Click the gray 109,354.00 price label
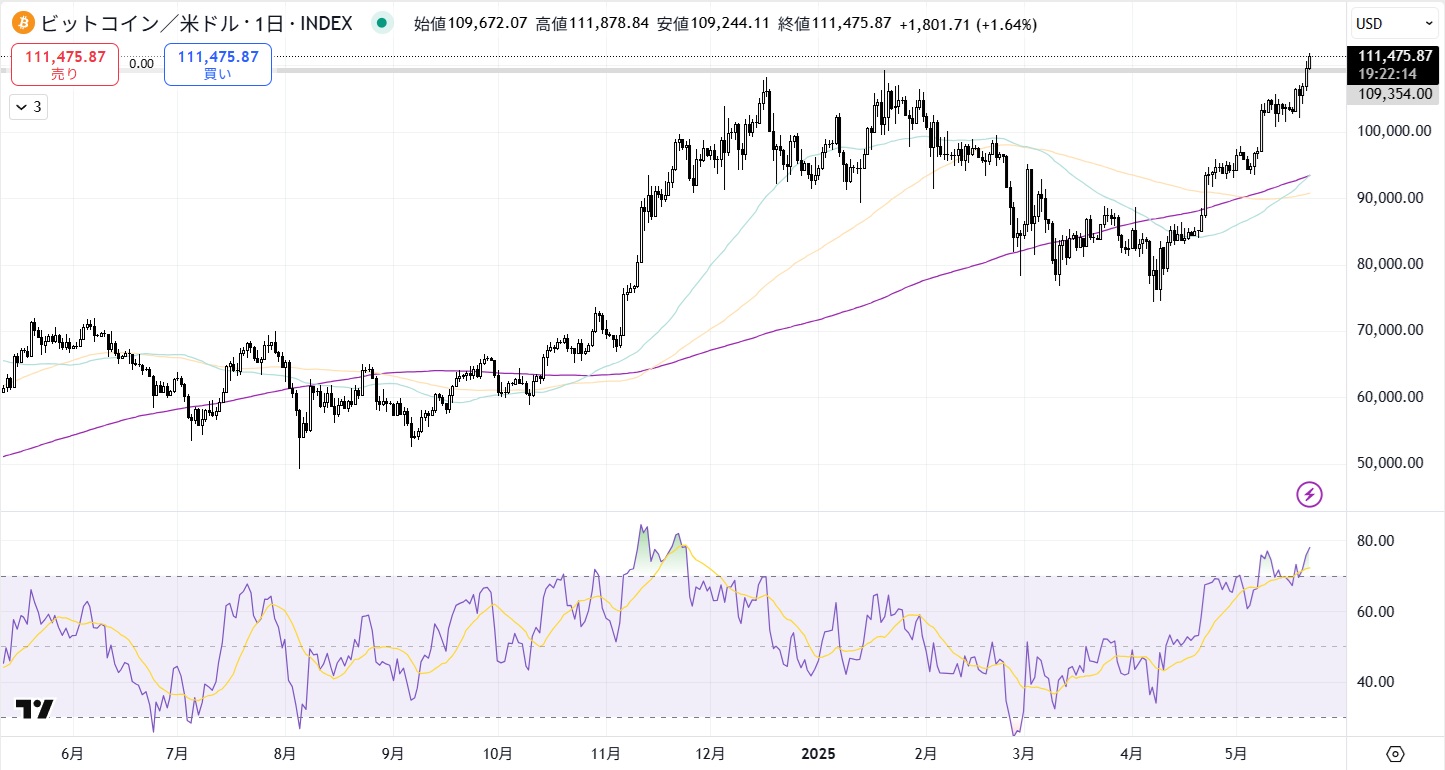 coord(1395,93)
